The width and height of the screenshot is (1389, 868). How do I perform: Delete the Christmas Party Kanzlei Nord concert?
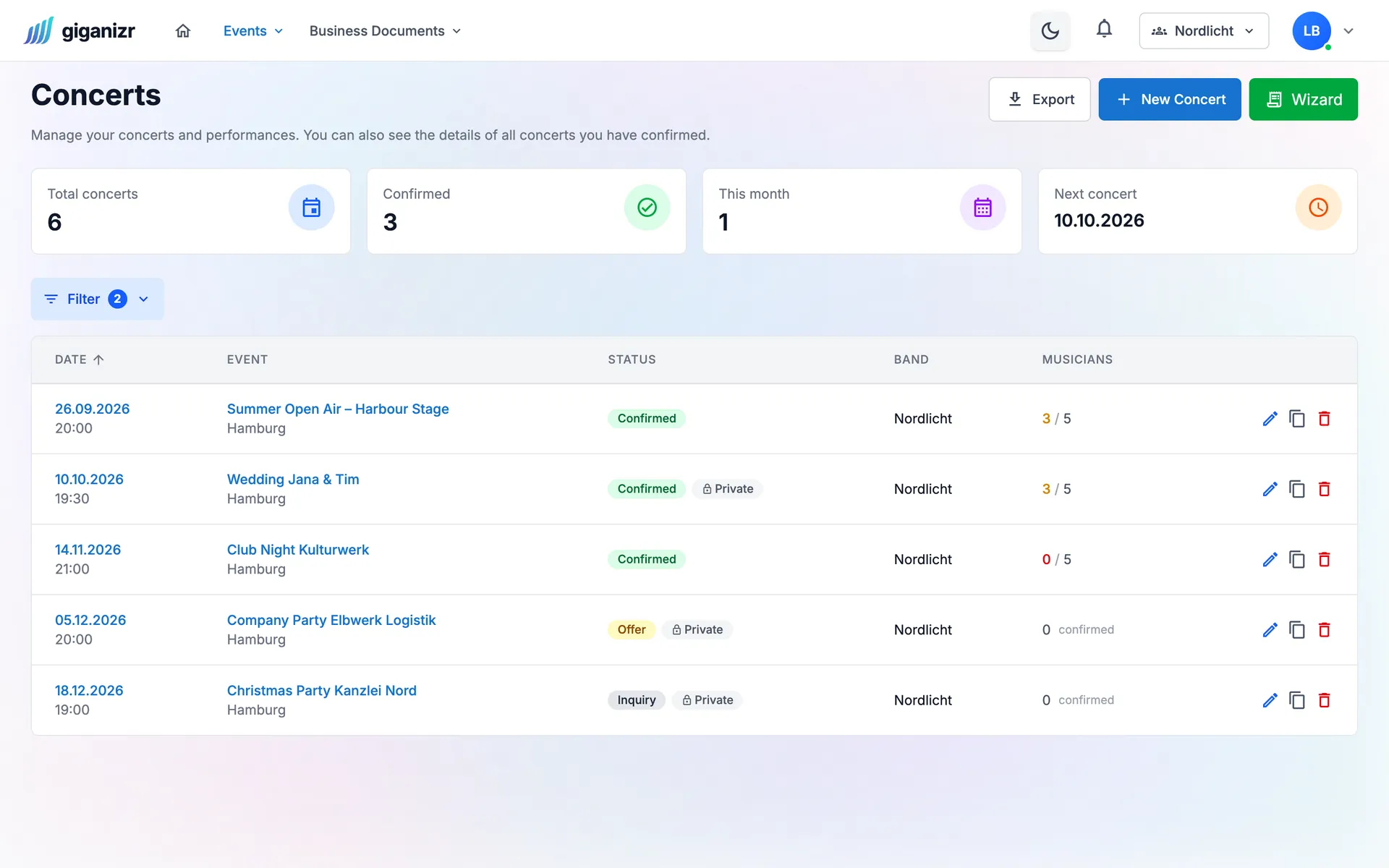(1325, 700)
